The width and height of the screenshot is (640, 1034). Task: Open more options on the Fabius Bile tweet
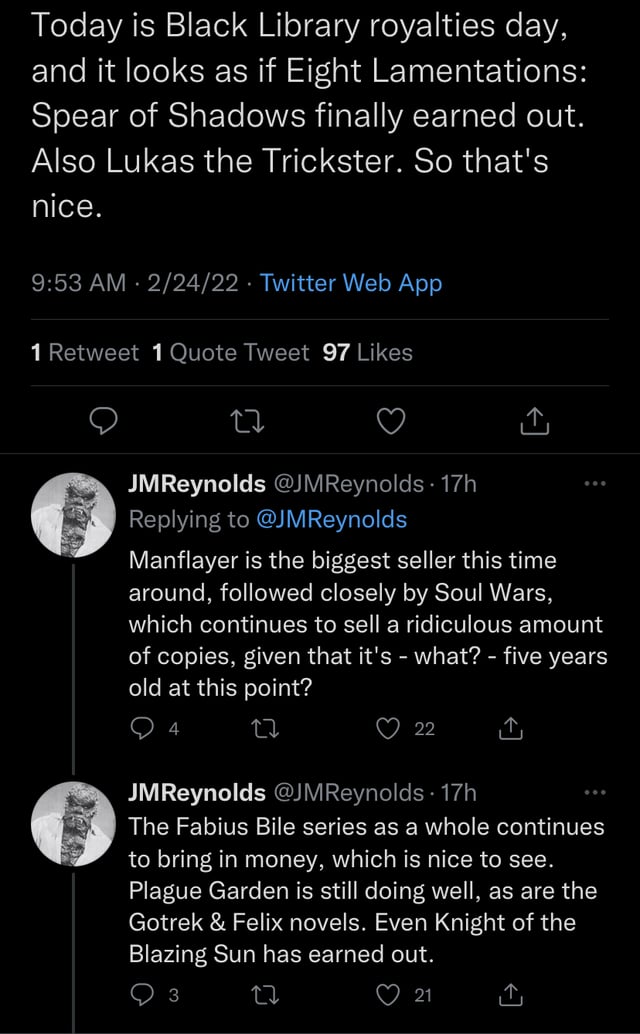(595, 792)
